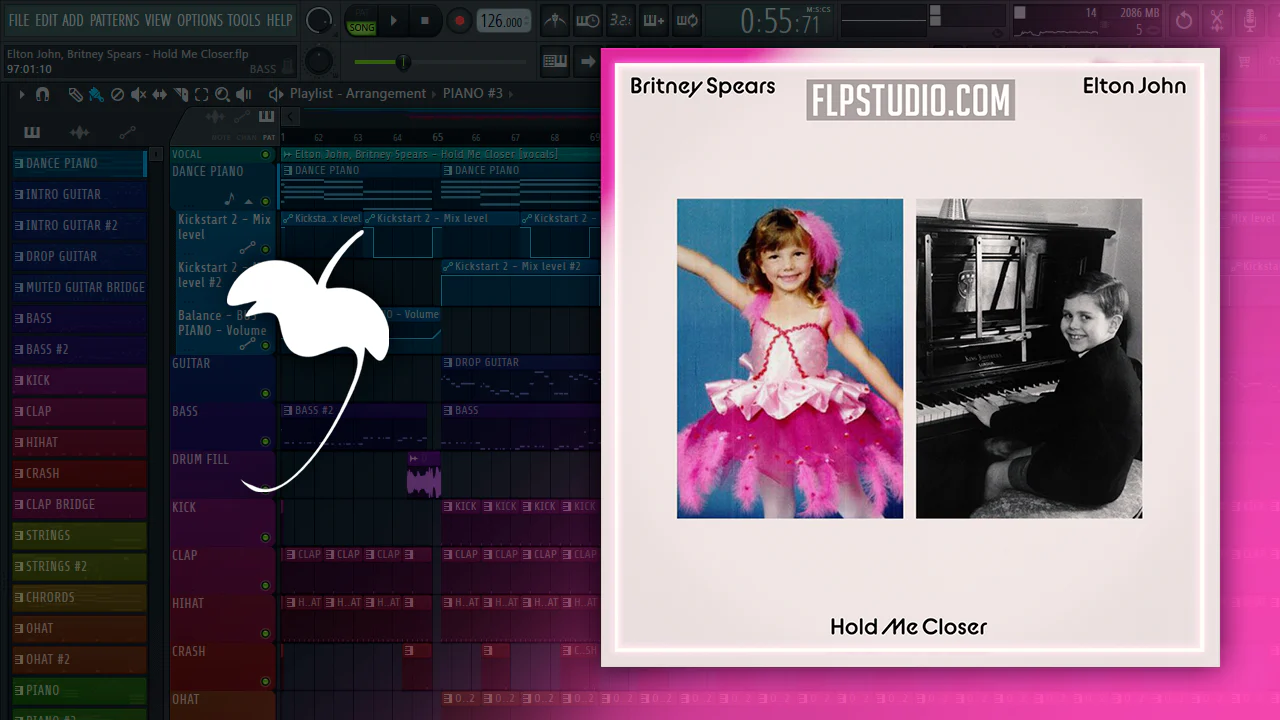
Task: Open the playlist options arrow menu
Action: coord(21,94)
